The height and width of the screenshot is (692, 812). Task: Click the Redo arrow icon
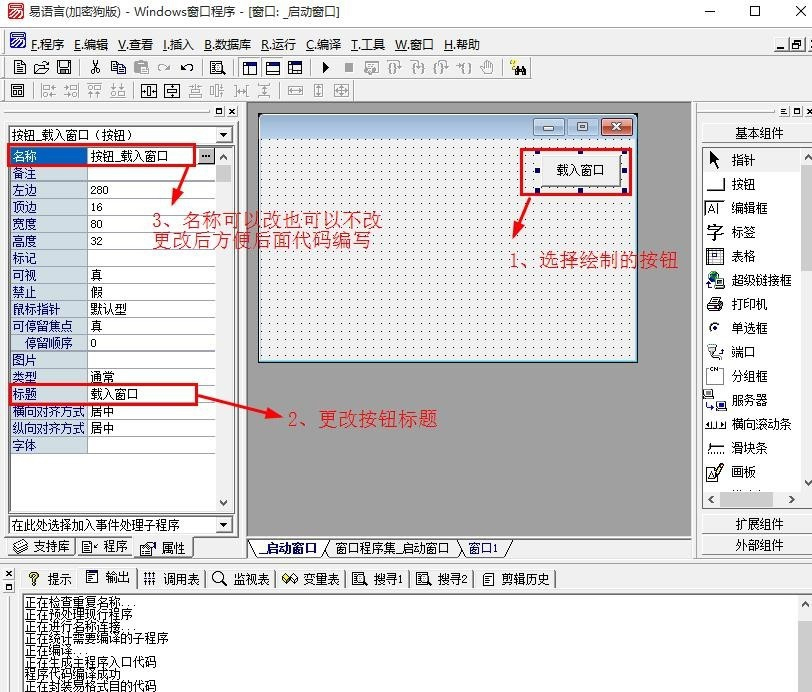[164, 67]
